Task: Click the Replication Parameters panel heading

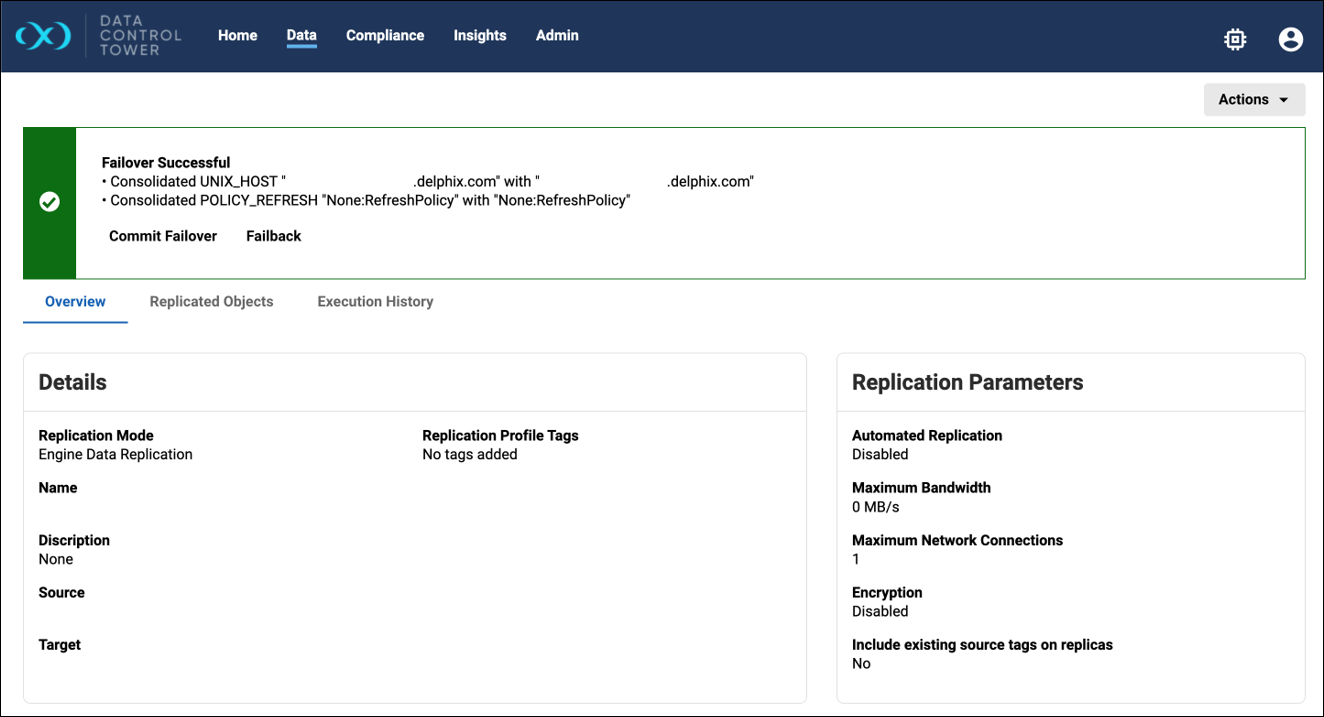Action: (x=967, y=382)
